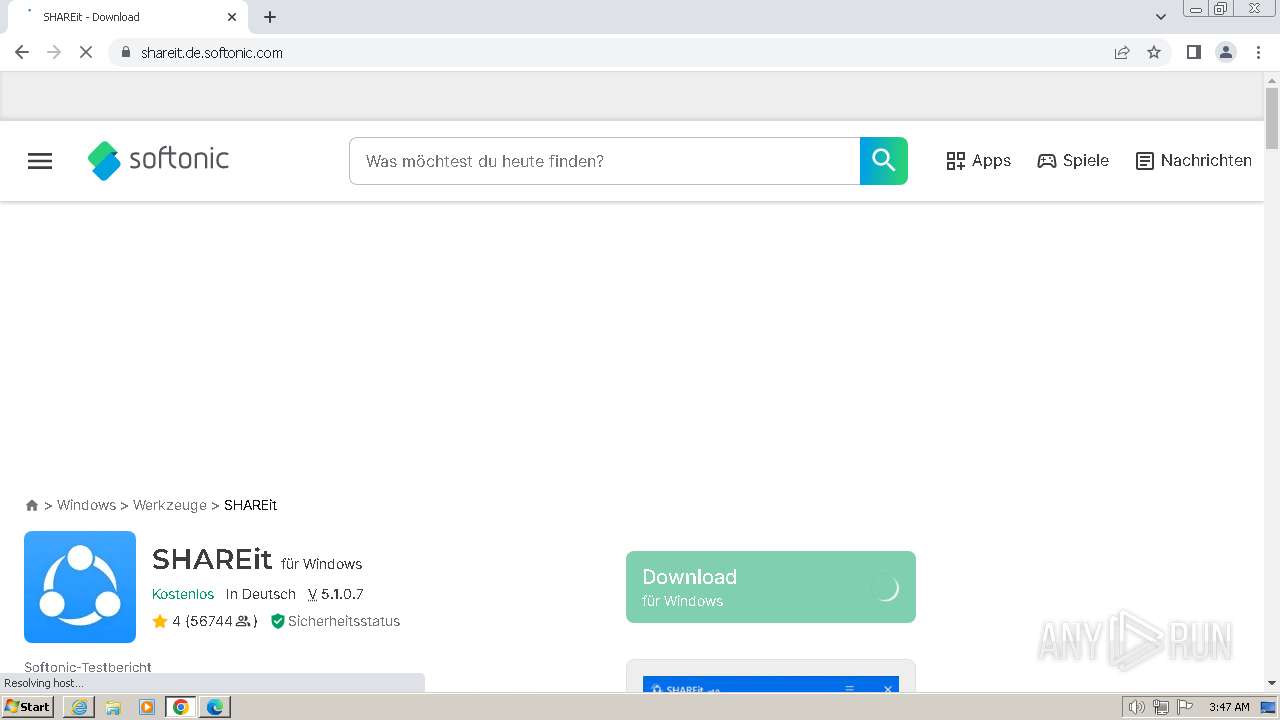Toggle the browser side panel
The height and width of the screenshot is (720, 1280).
tap(1193, 52)
